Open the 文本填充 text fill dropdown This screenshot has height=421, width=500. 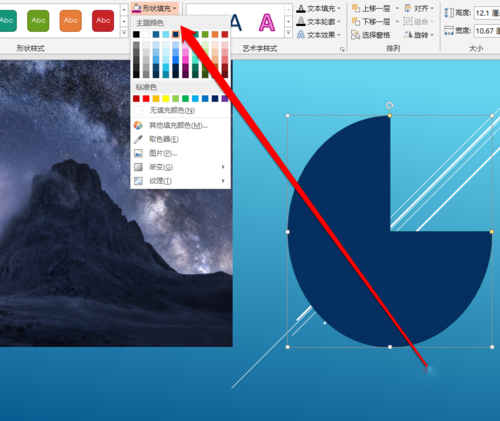(319, 8)
